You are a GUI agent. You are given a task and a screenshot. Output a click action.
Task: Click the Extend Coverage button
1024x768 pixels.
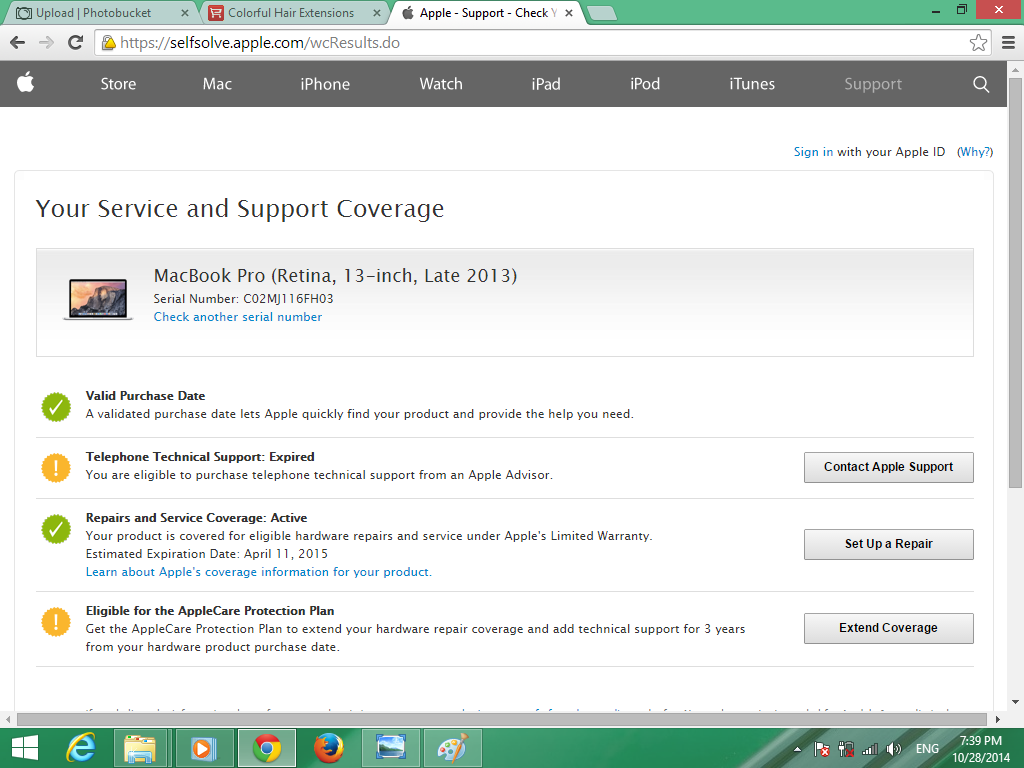(888, 628)
